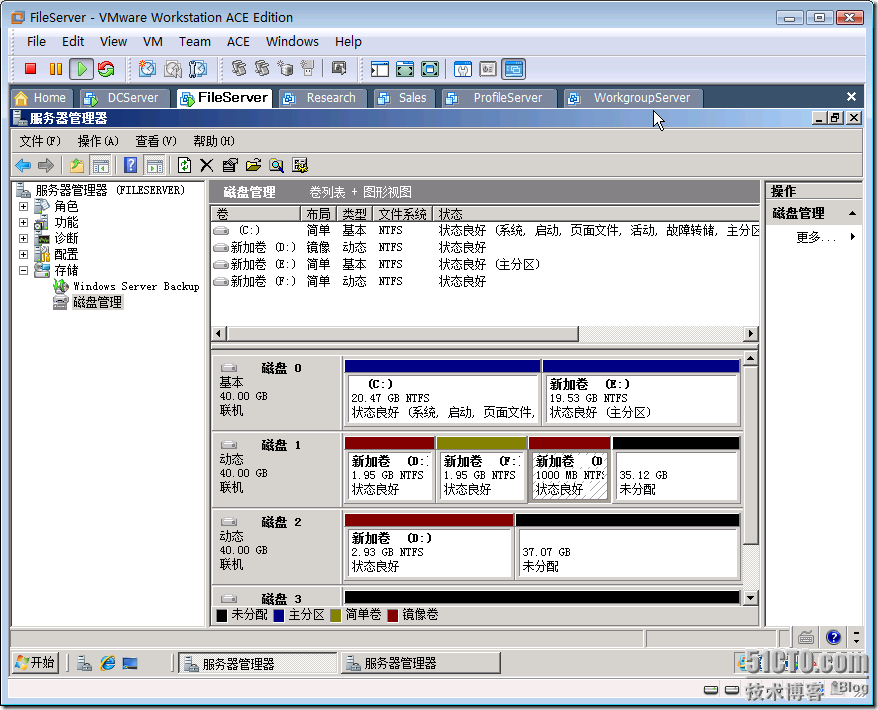Open the 查看(V) menu
Image resolution: width=878 pixels, height=710 pixels.
coord(156,141)
